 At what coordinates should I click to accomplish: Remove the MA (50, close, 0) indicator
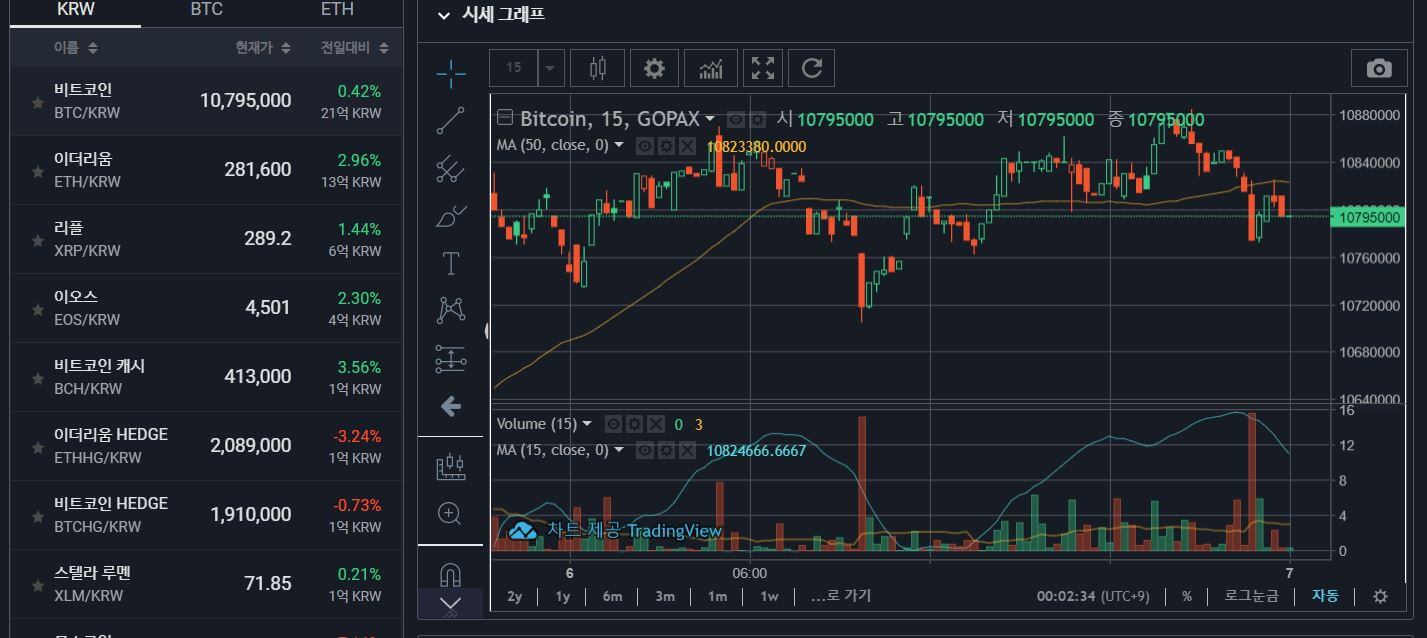(687, 146)
